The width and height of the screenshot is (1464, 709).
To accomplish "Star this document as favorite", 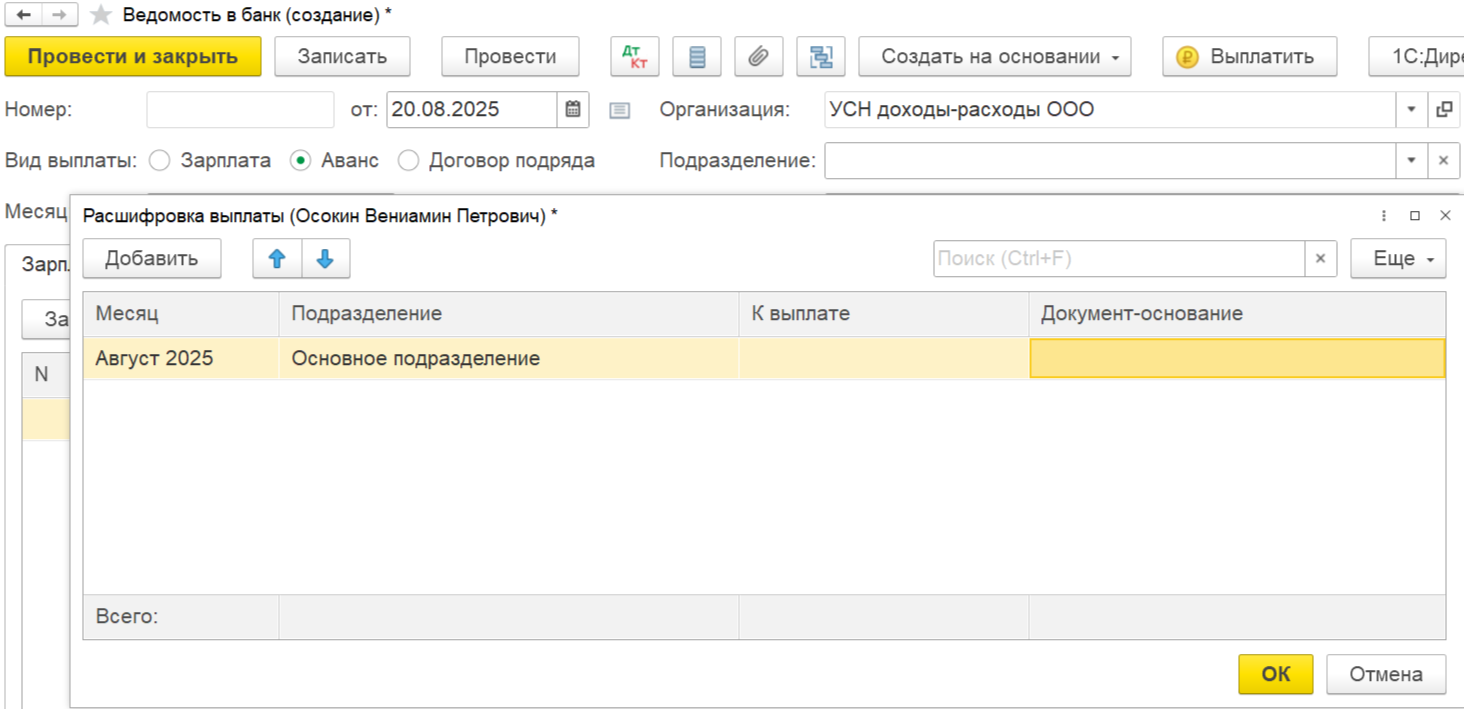I will tap(100, 15).
